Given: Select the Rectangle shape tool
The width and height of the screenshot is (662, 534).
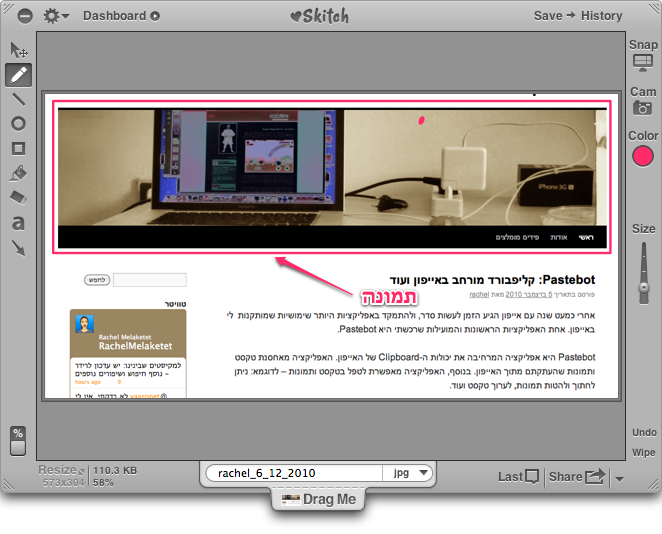Looking at the screenshot, I should click(x=18, y=148).
